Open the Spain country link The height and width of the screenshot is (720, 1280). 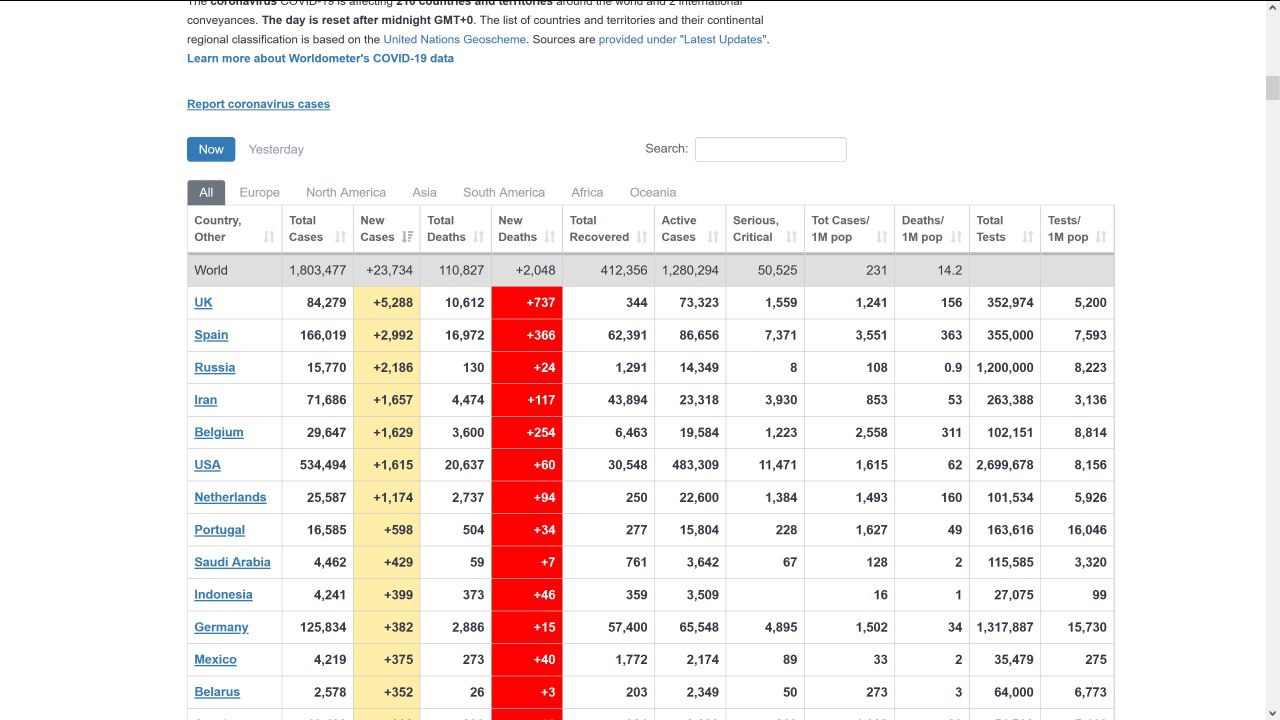[x=211, y=335]
